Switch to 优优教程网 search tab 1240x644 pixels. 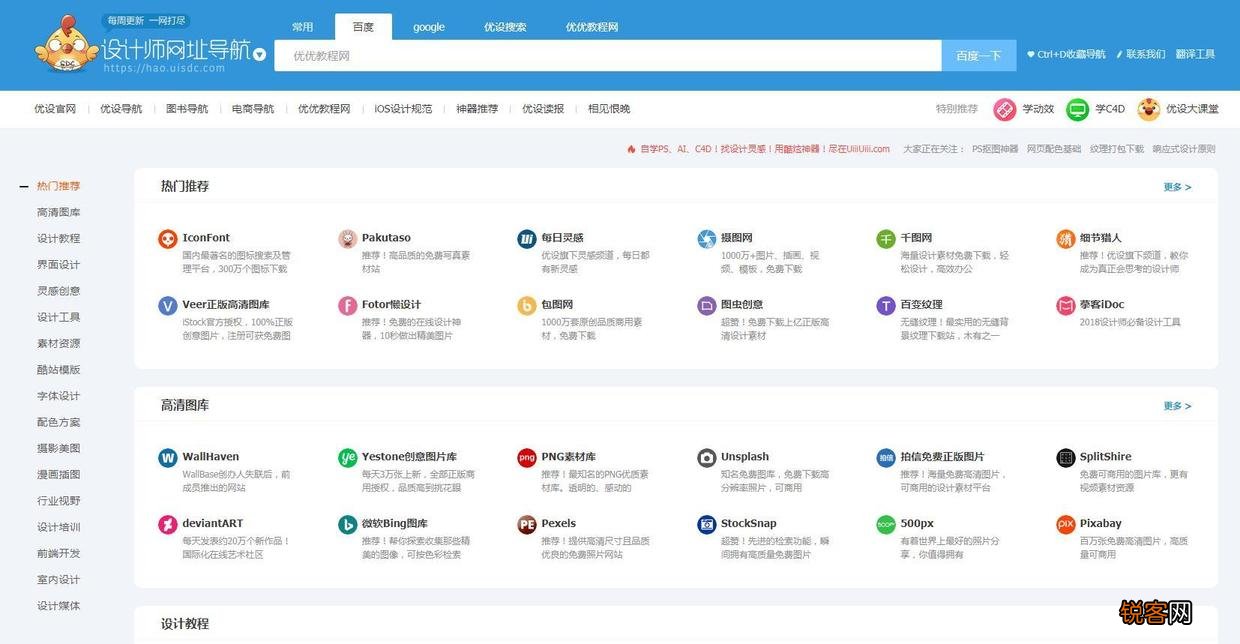(592, 27)
